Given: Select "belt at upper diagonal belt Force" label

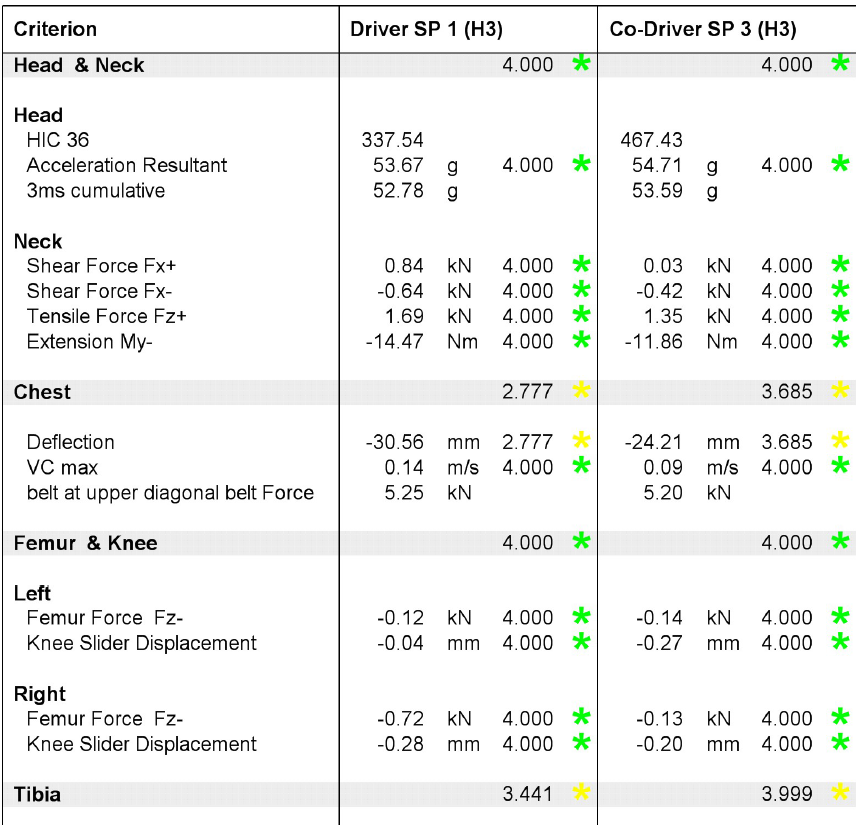Looking at the screenshot, I should pos(170,493).
